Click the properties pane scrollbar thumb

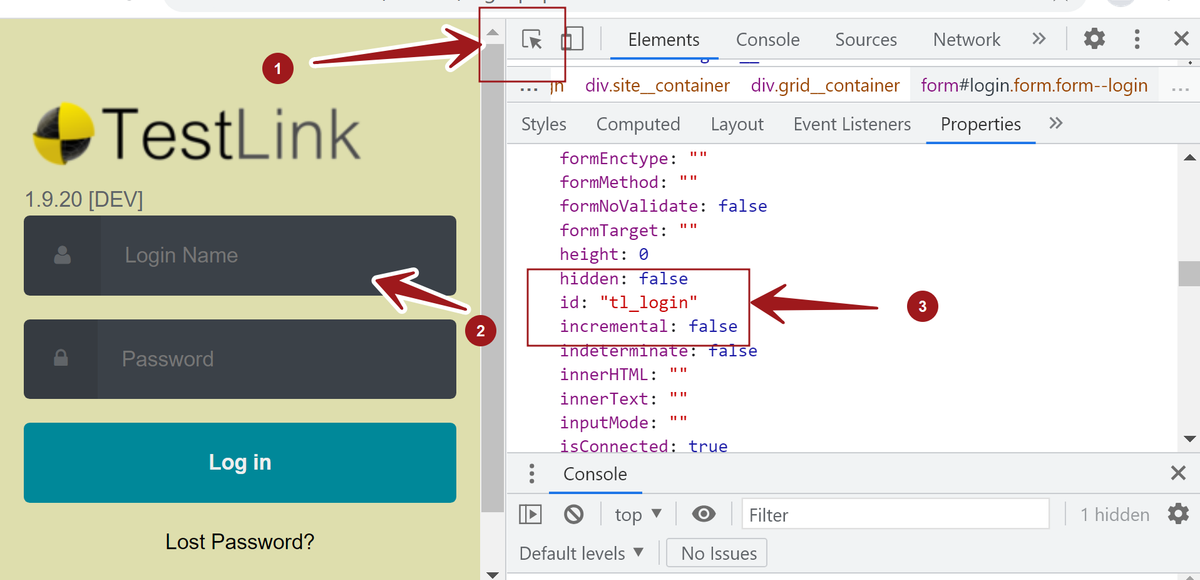(1189, 273)
